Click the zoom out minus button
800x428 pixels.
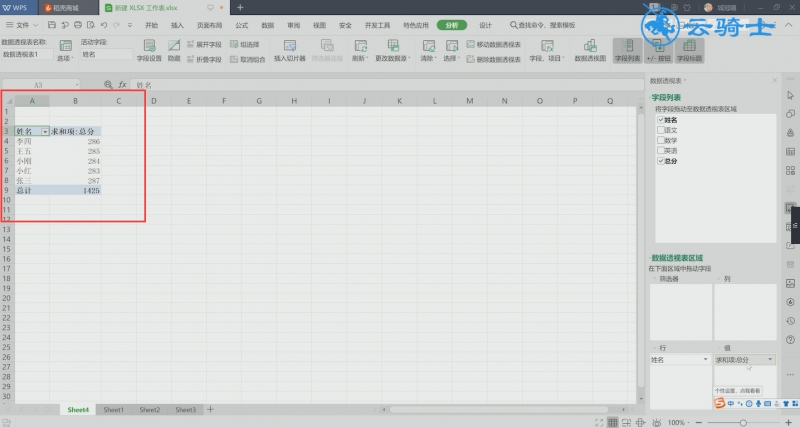[x=698, y=422]
